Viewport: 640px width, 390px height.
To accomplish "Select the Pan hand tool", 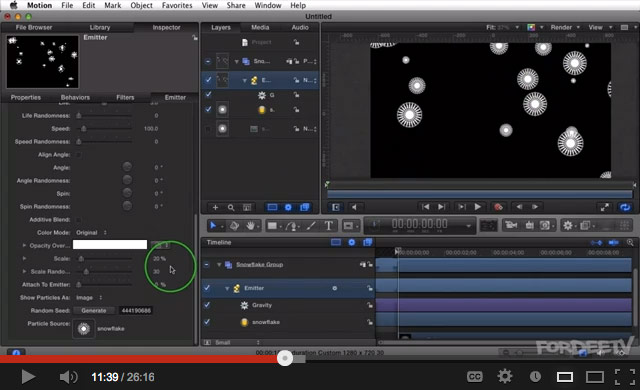I will [251, 226].
